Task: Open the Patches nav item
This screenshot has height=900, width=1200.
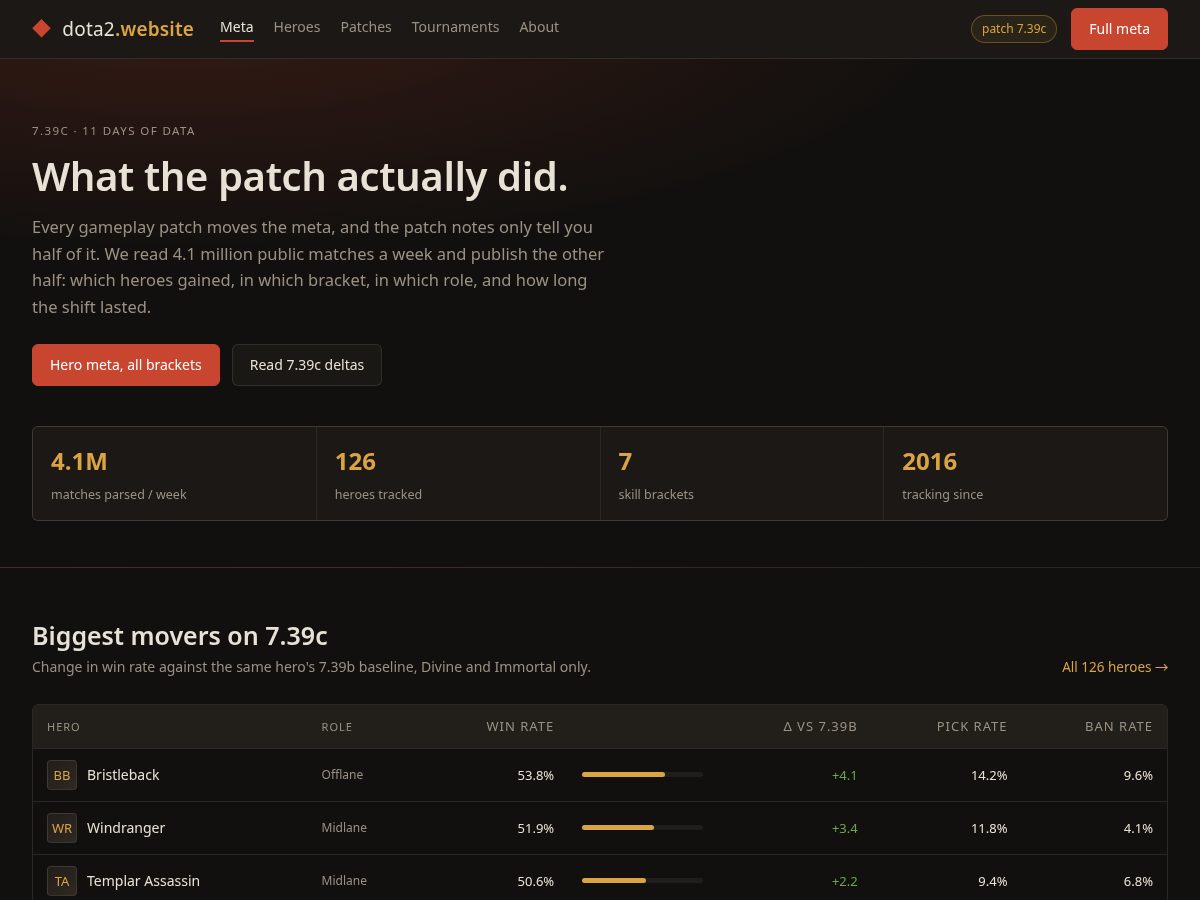Action: coord(366,27)
